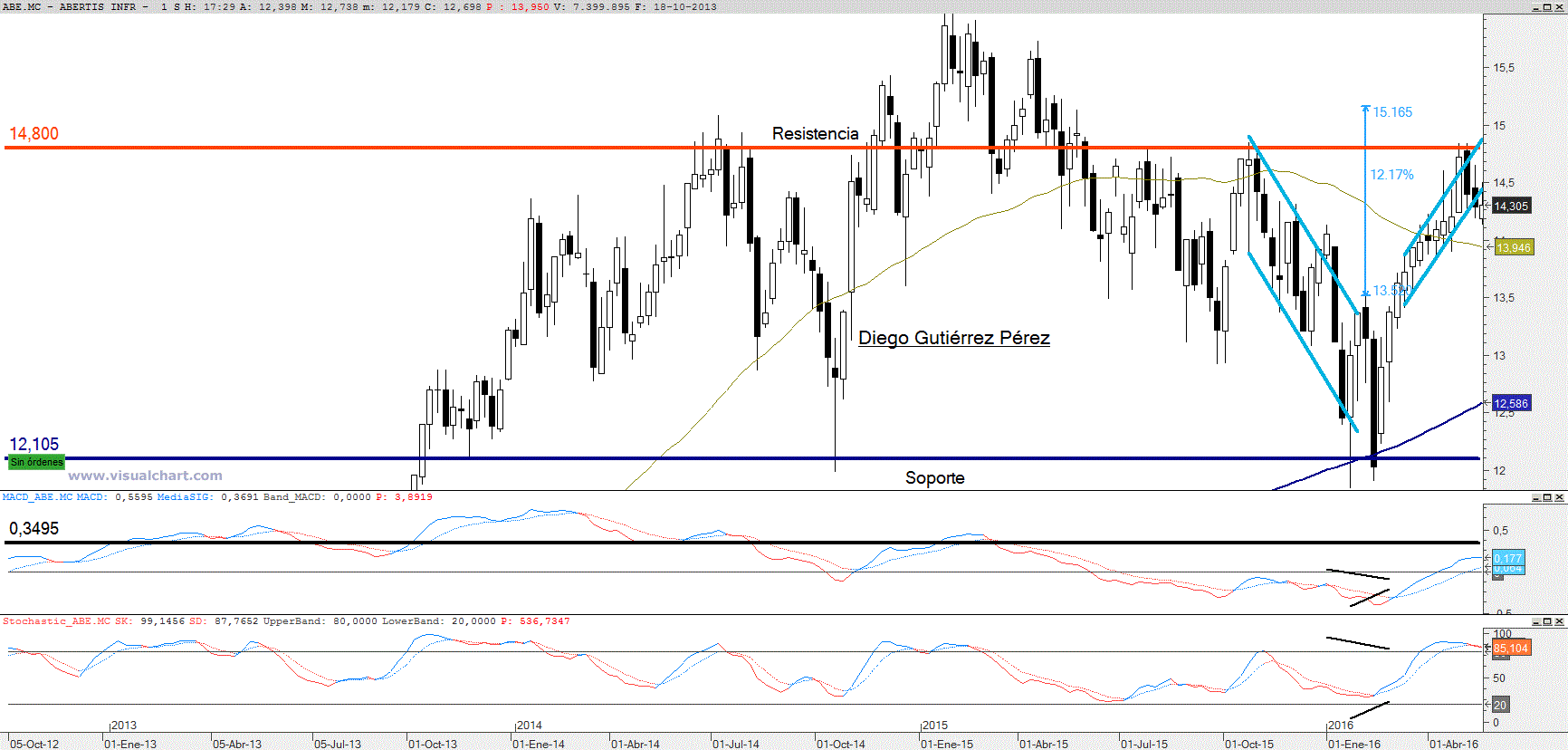Click the '13' price axis label
The image size is (1568, 750).
click(x=1499, y=355)
